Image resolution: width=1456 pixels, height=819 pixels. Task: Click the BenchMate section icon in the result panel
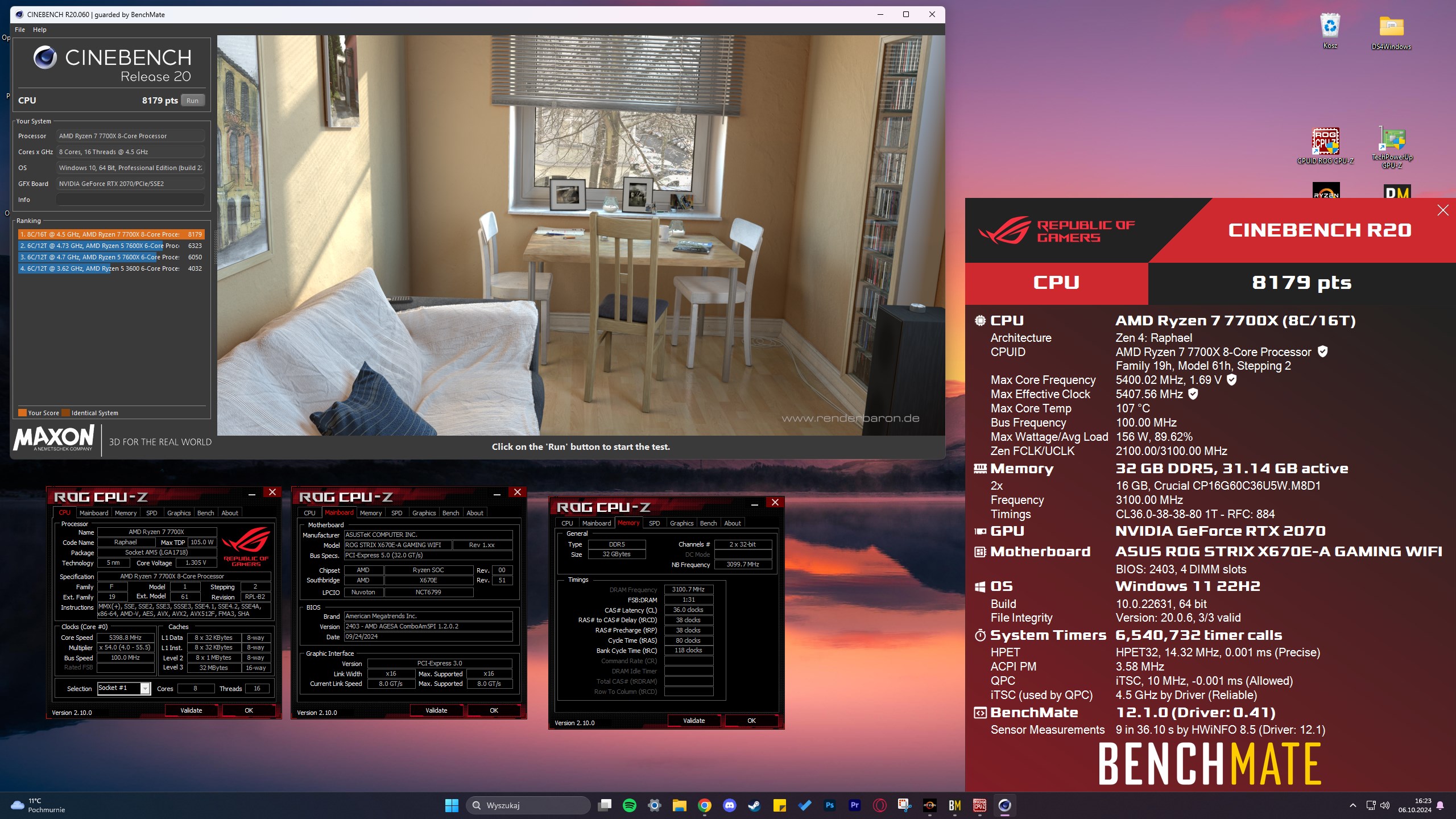coord(980,713)
